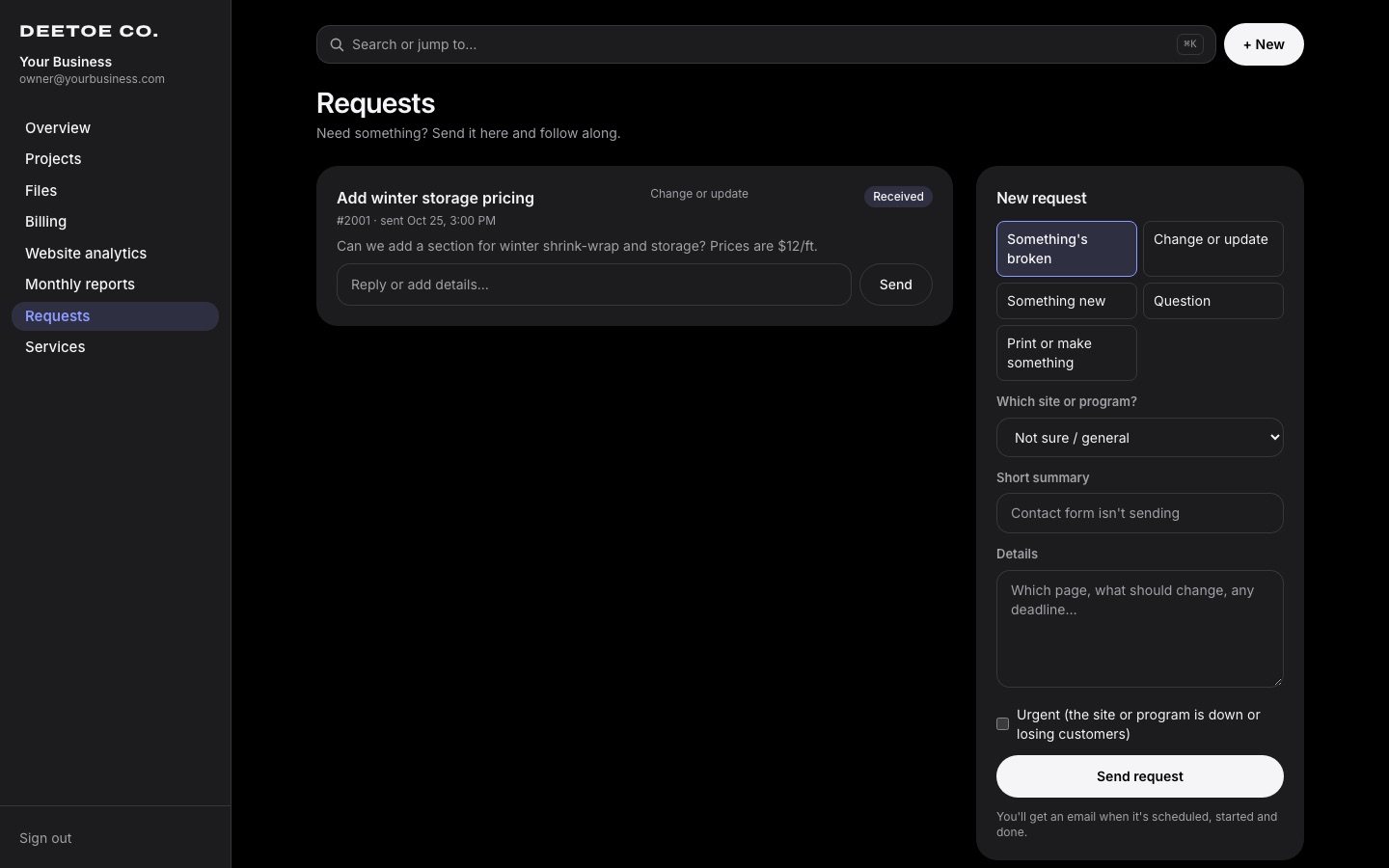Select the "Something's broken" request type
This screenshot has height=868, width=1389.
(x=1066, y=249)
